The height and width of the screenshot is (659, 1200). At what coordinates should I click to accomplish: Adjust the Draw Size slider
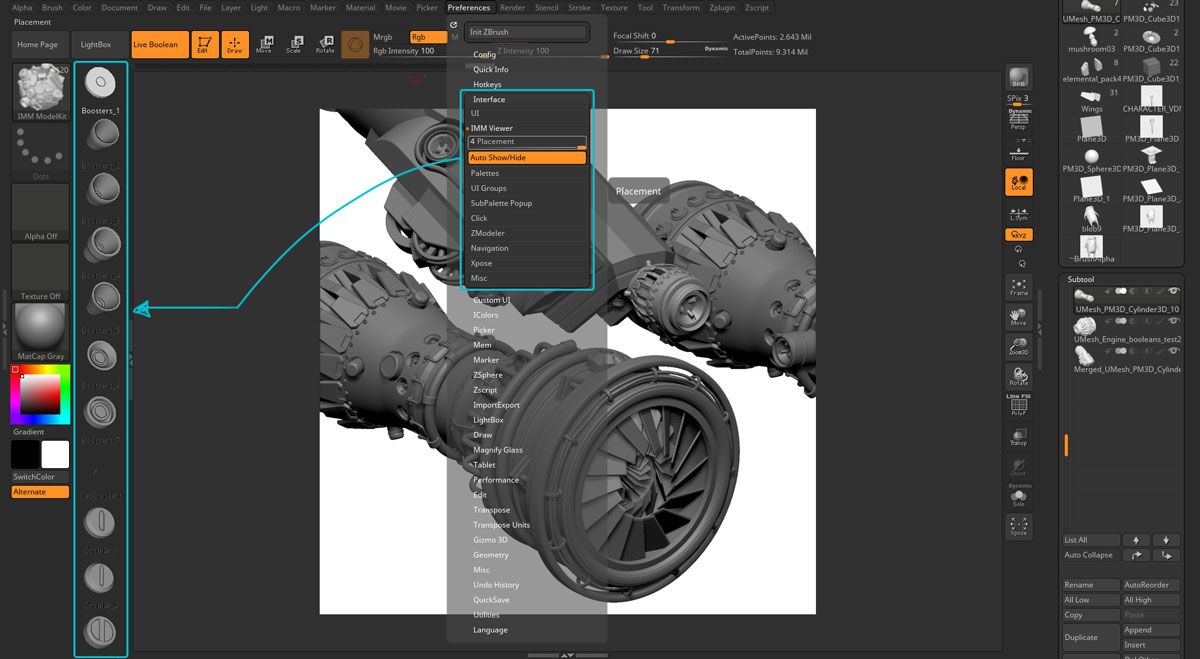[670, 51]
